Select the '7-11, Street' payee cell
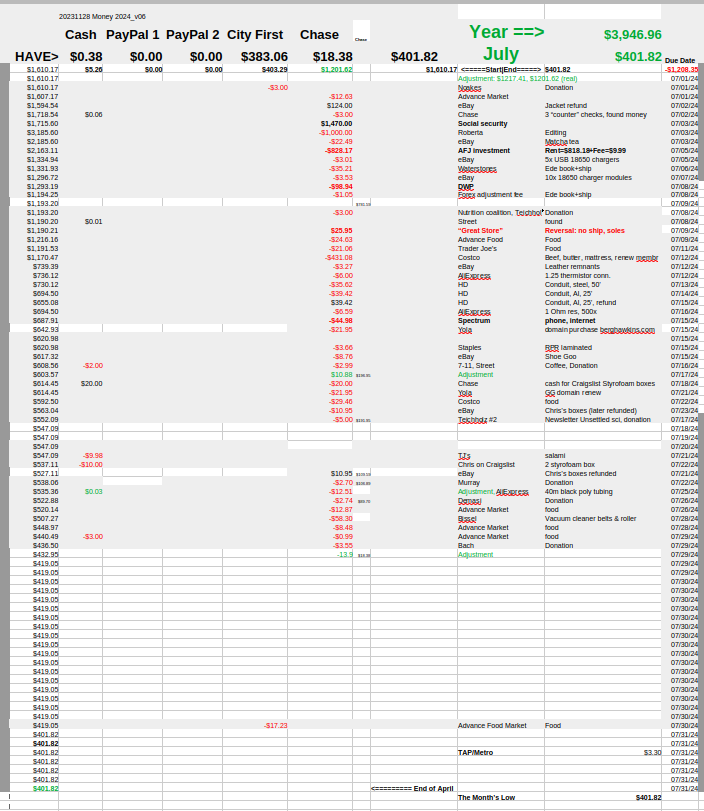 476,366
